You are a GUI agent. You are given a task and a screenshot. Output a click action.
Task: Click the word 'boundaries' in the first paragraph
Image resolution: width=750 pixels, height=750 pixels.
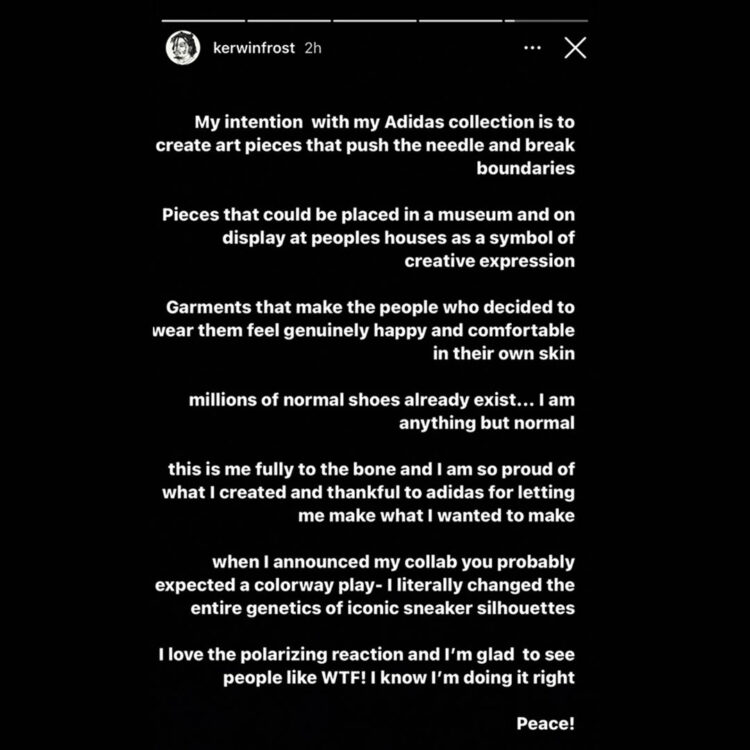(526, 168)
